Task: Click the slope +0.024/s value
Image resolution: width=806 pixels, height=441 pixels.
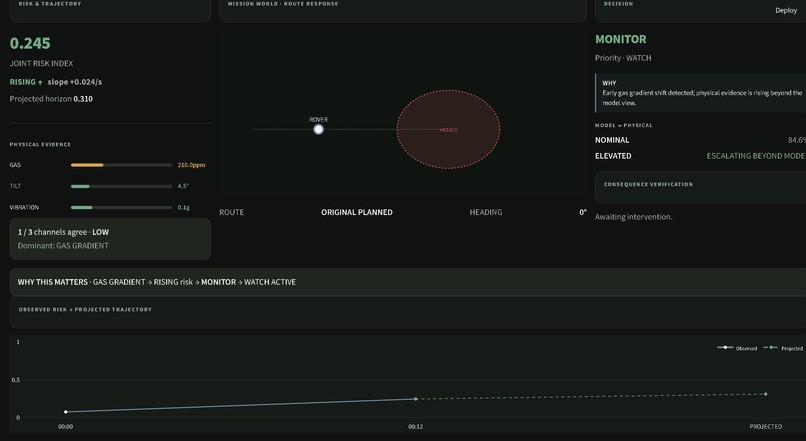Action: point(75,82)
